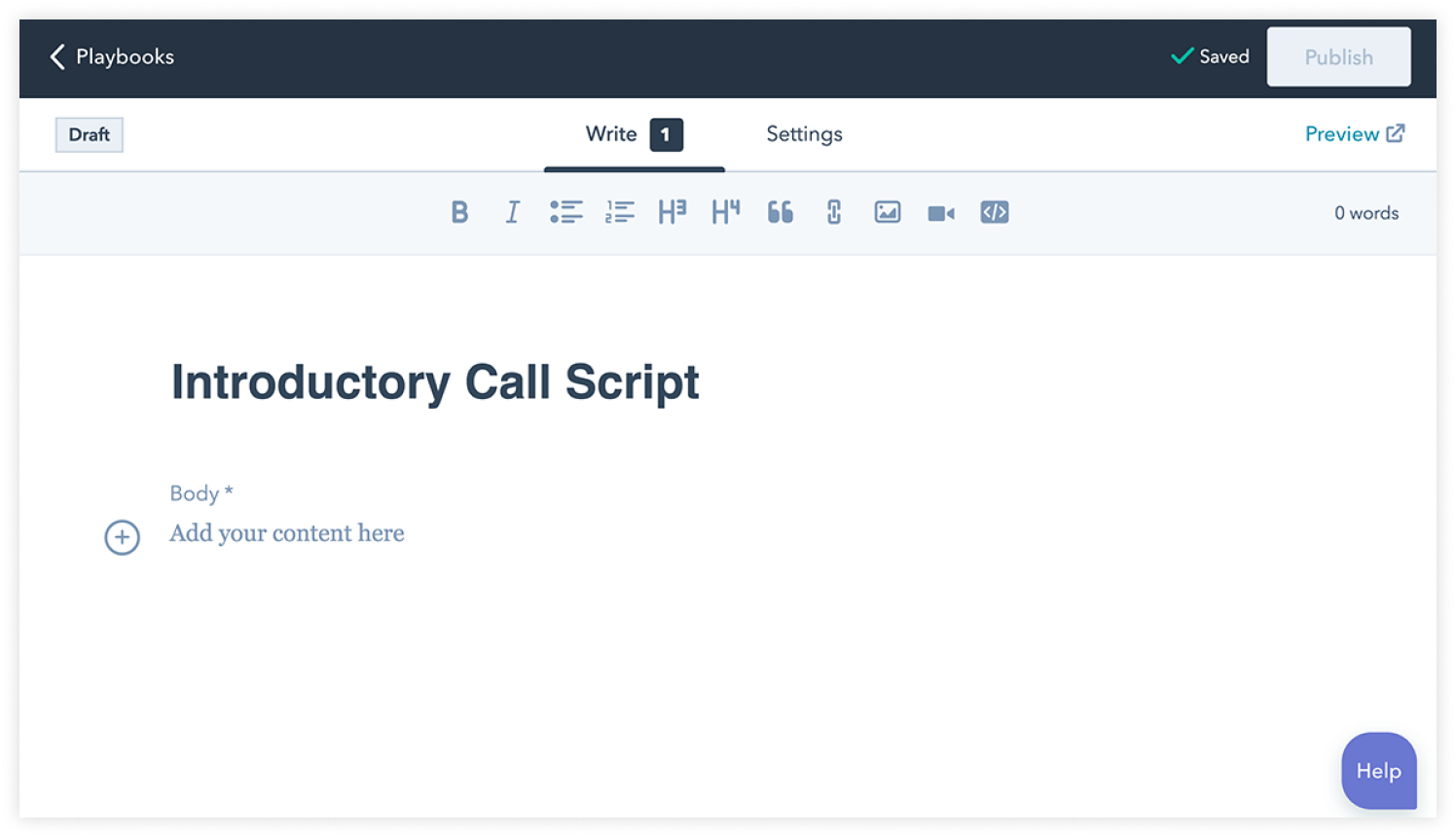
Task: Insert a bulleted list
Action: point(565,212)
